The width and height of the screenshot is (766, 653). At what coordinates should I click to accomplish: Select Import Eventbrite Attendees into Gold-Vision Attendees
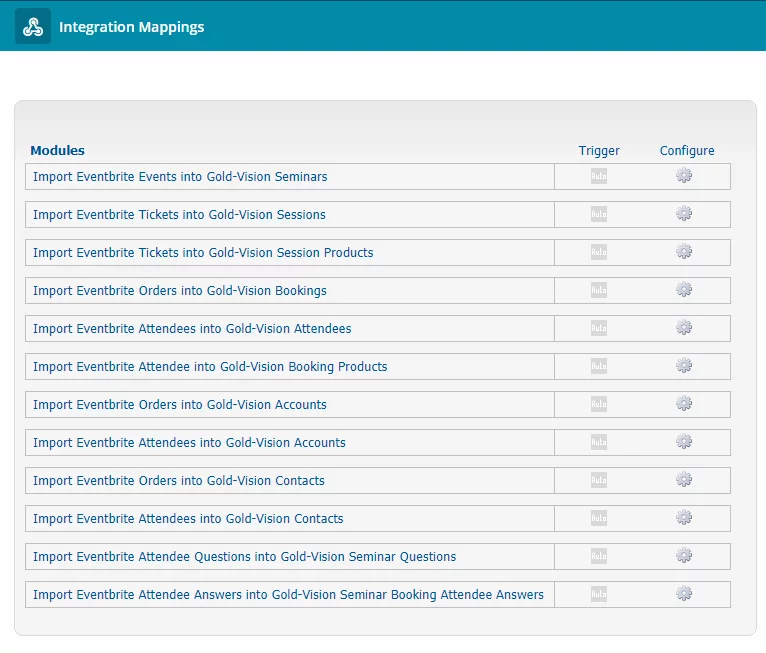click(x=192, y=329)
